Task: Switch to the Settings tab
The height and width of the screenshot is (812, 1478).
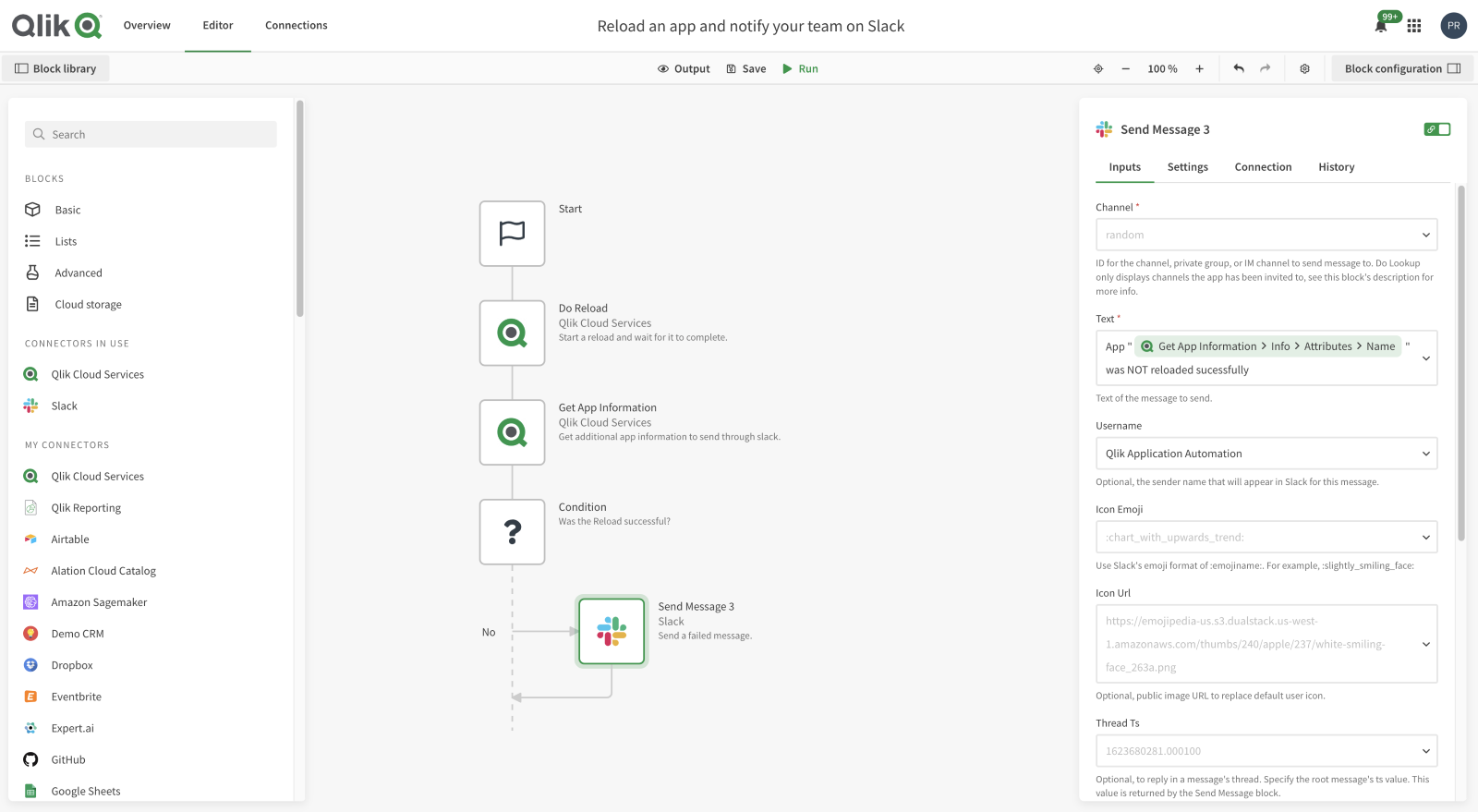Action: click(x=1187, y=167)
